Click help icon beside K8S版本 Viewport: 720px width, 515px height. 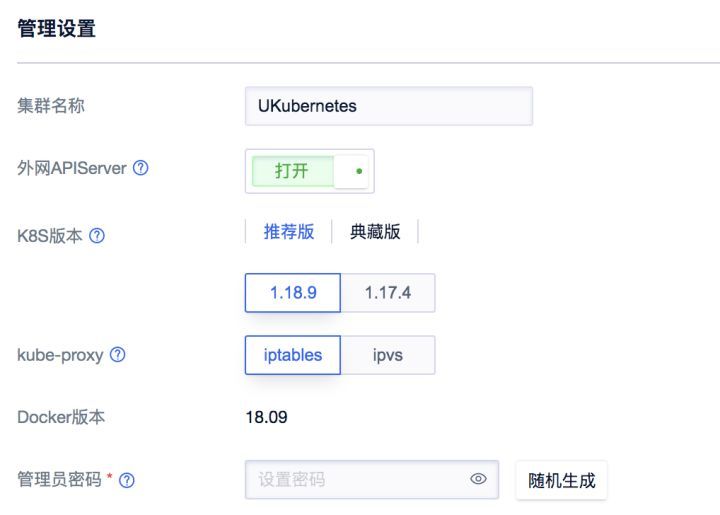point(95,237)
